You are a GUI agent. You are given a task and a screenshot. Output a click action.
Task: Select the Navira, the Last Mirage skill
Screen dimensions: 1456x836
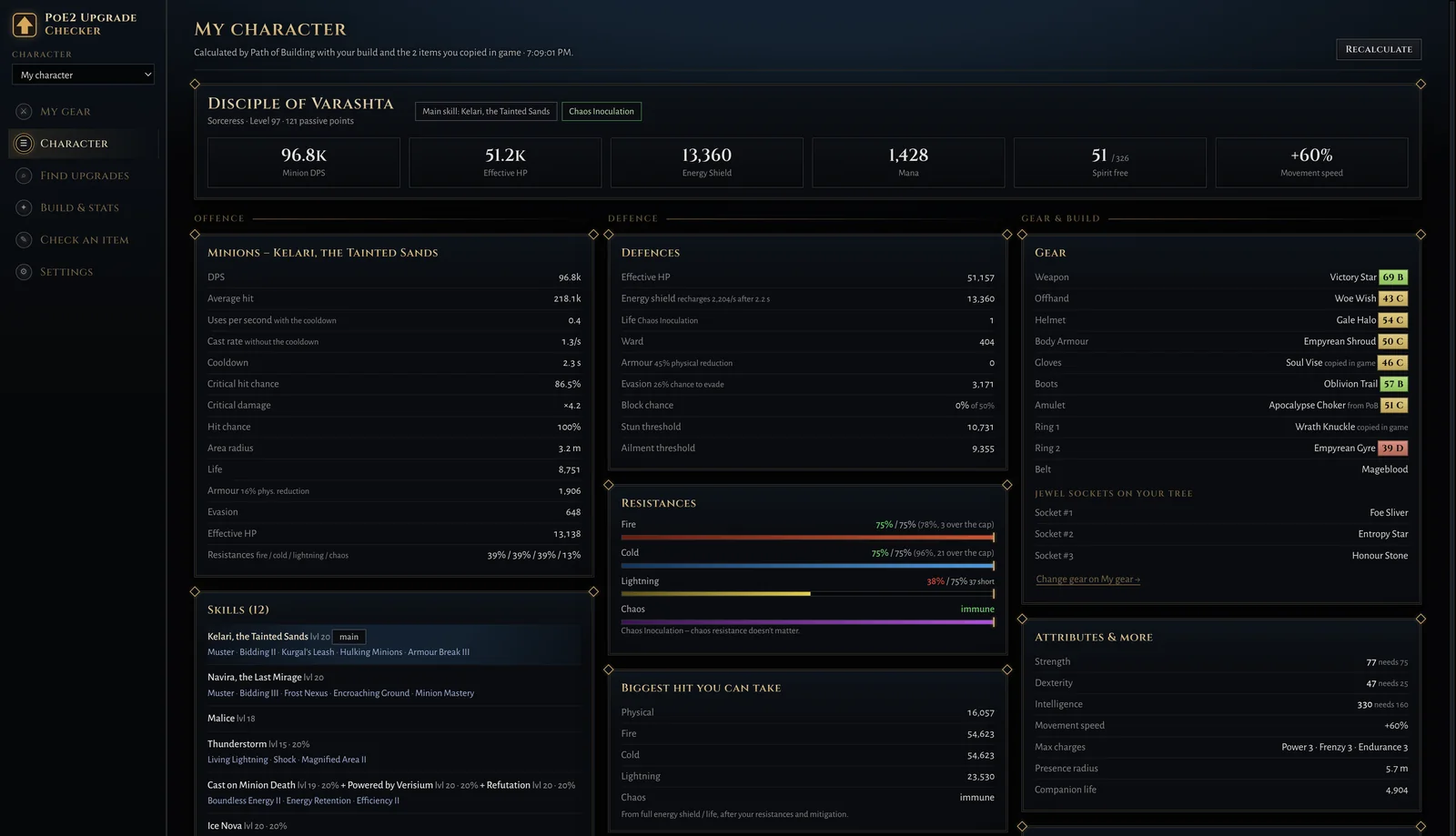click(x=393, y=684)
